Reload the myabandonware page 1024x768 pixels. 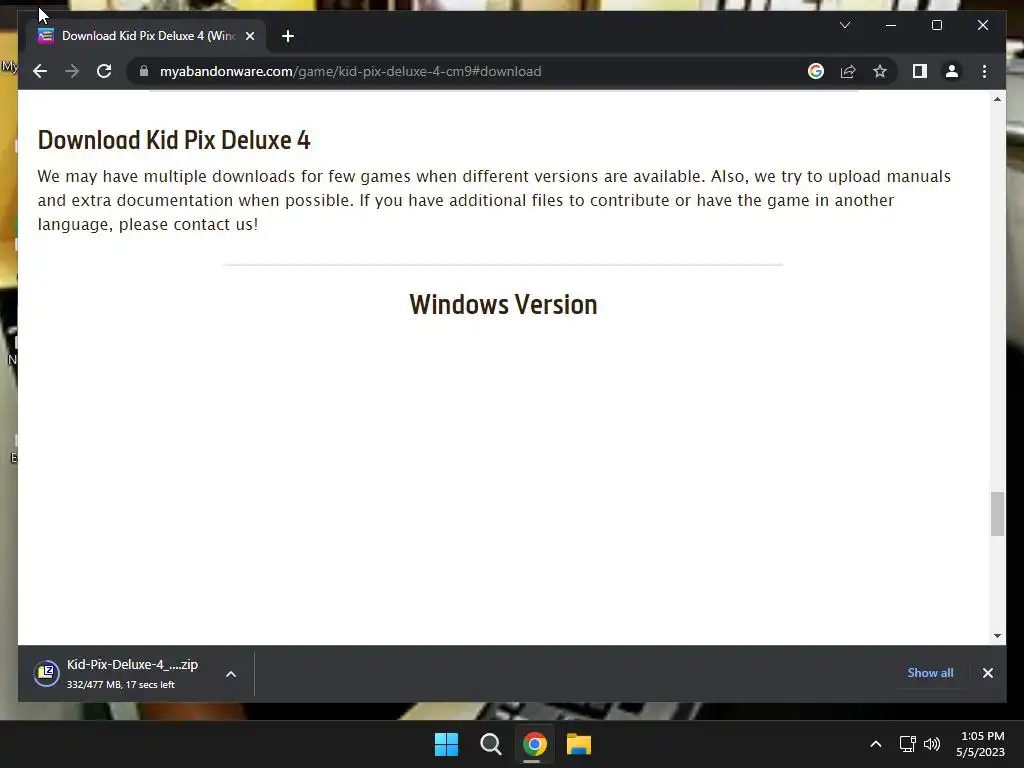click(x=104, y=71)
